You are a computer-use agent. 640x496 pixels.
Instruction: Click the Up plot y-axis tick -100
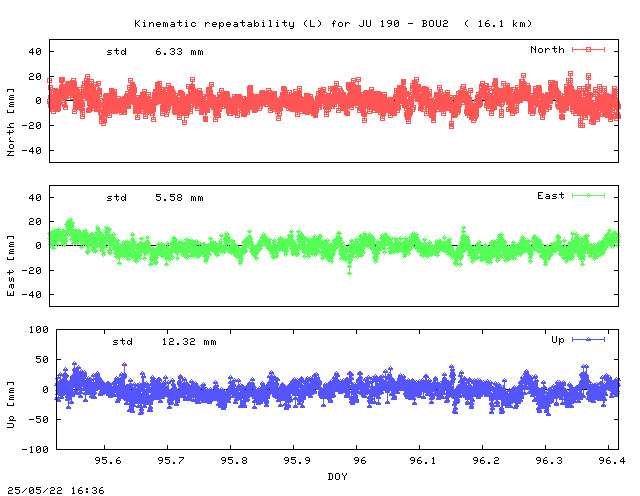tap(35, 449)
